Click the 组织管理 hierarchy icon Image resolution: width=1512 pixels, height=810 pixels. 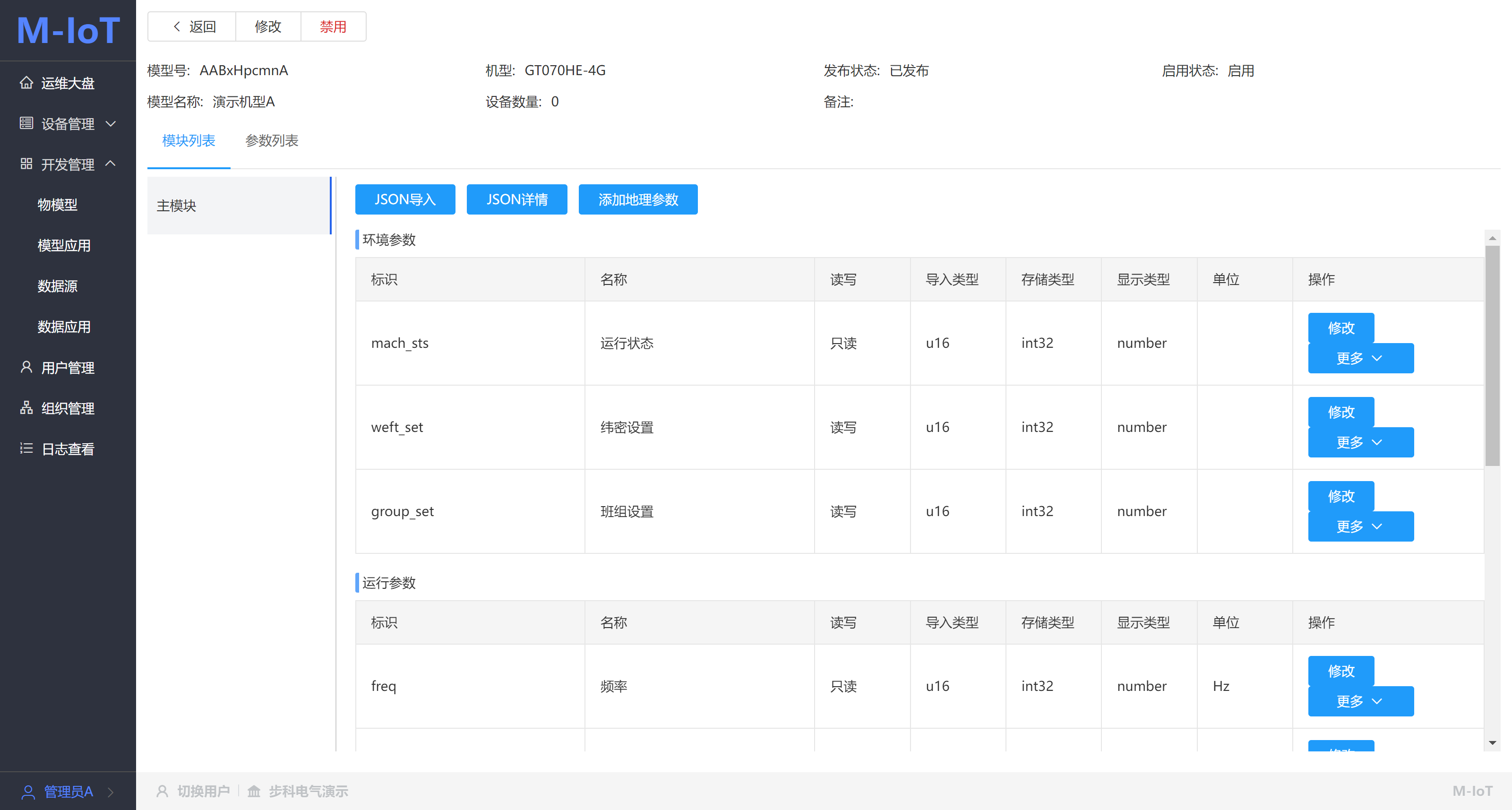tap(26, 408)
